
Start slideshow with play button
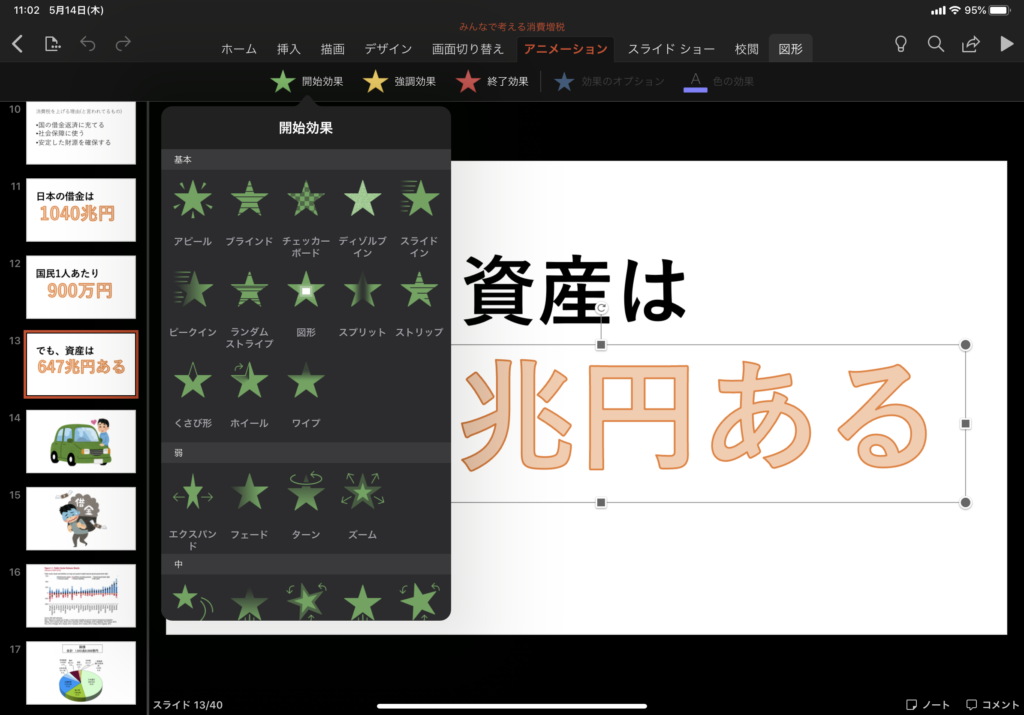[1006, 44]
